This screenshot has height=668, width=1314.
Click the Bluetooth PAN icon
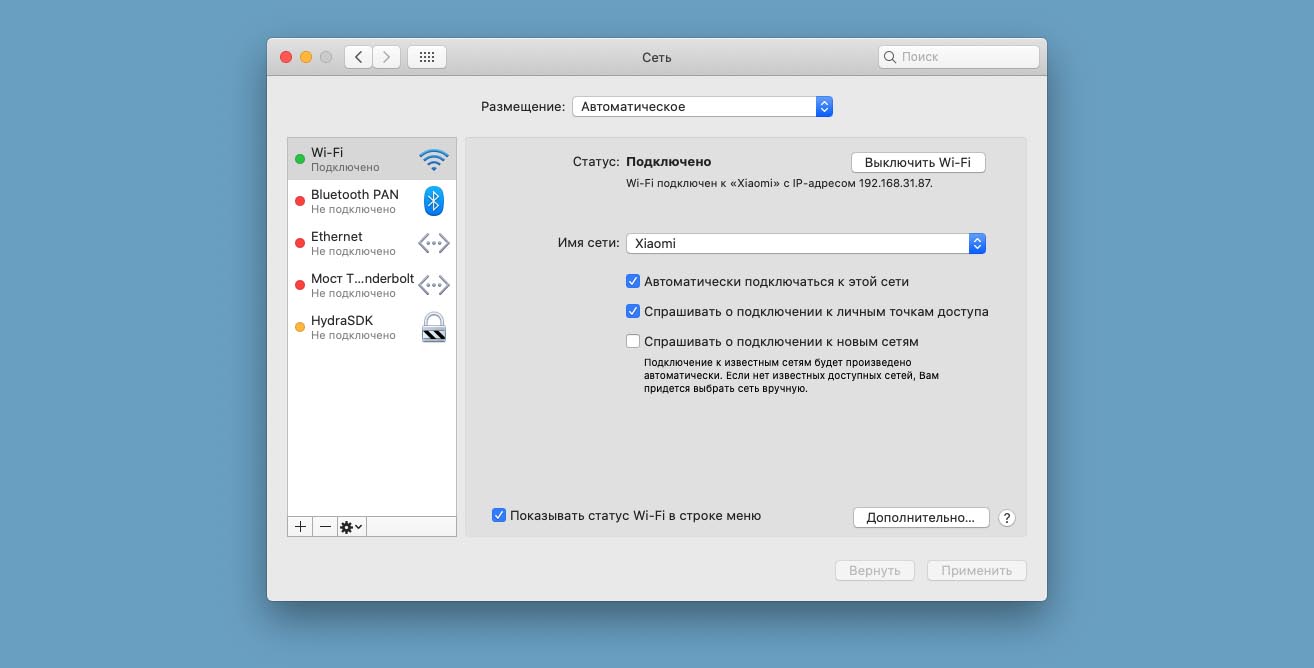(x=433, y=201)
